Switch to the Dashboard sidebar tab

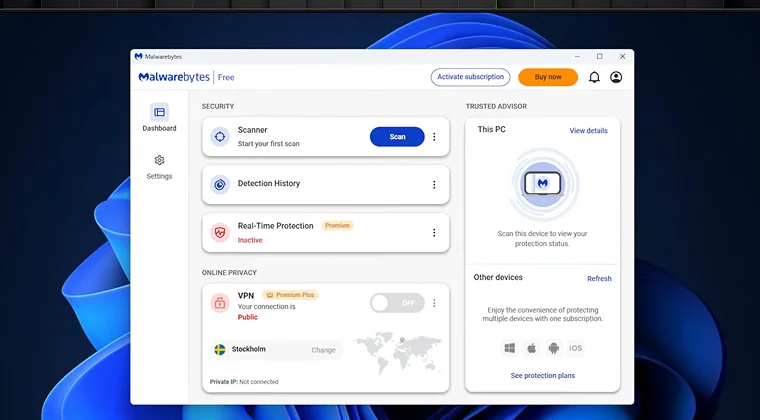pyautogui.click(x=159, y=118)
